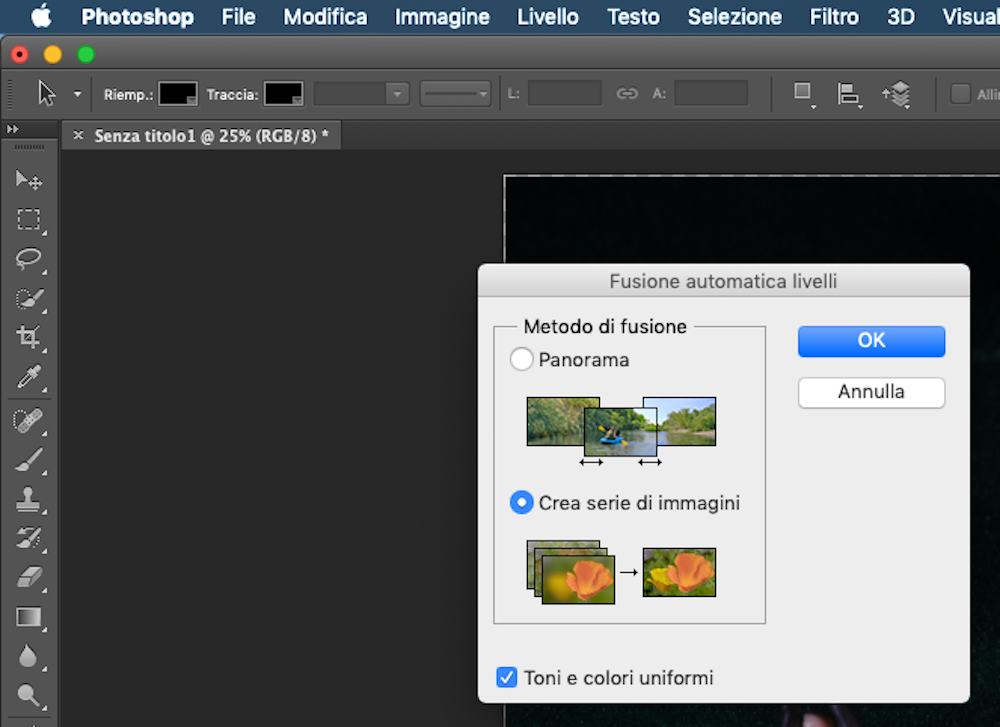
Task: Select the Dodge tool
Action: (29, 696)
